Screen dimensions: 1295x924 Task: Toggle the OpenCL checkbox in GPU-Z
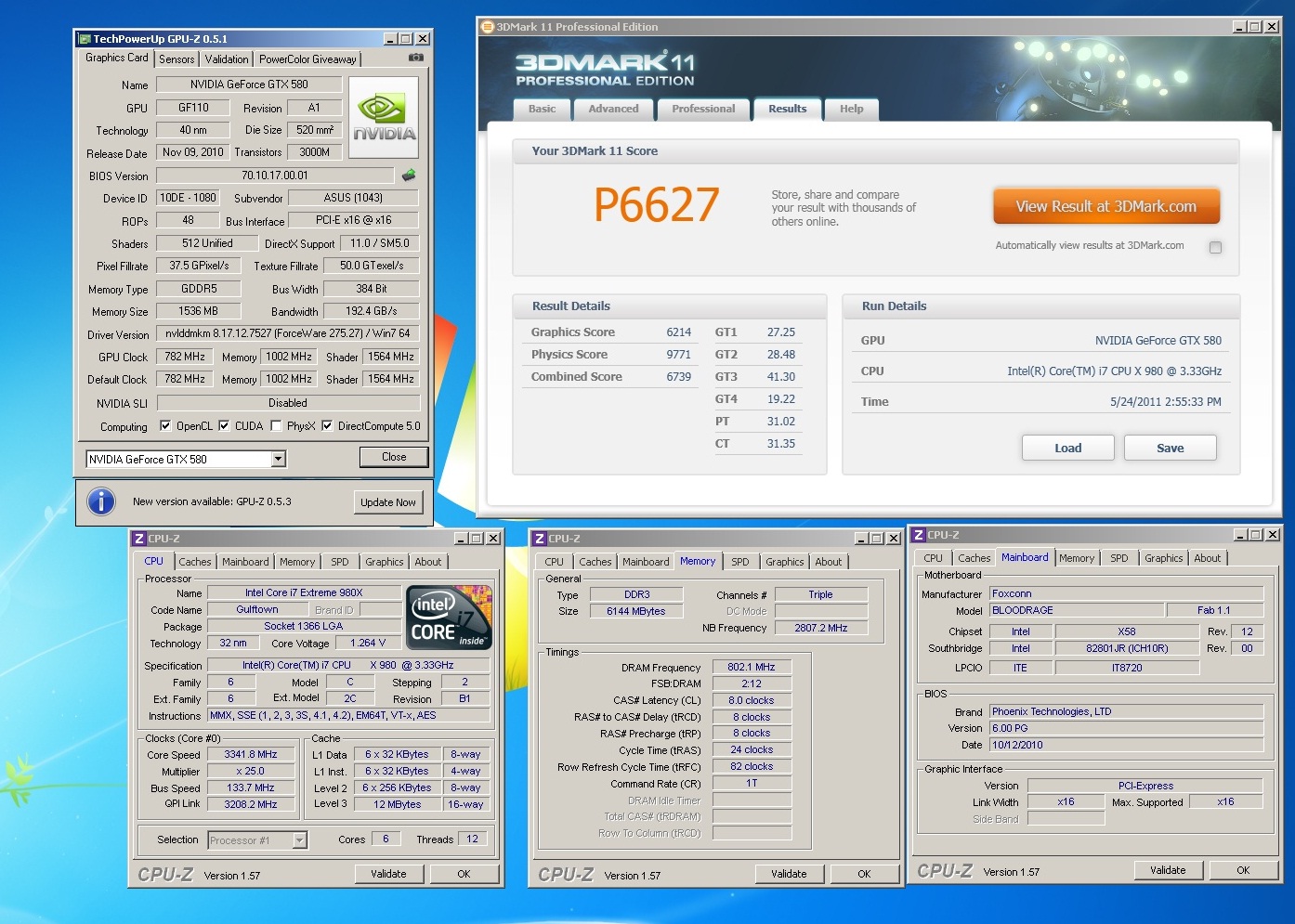point(165,426)
